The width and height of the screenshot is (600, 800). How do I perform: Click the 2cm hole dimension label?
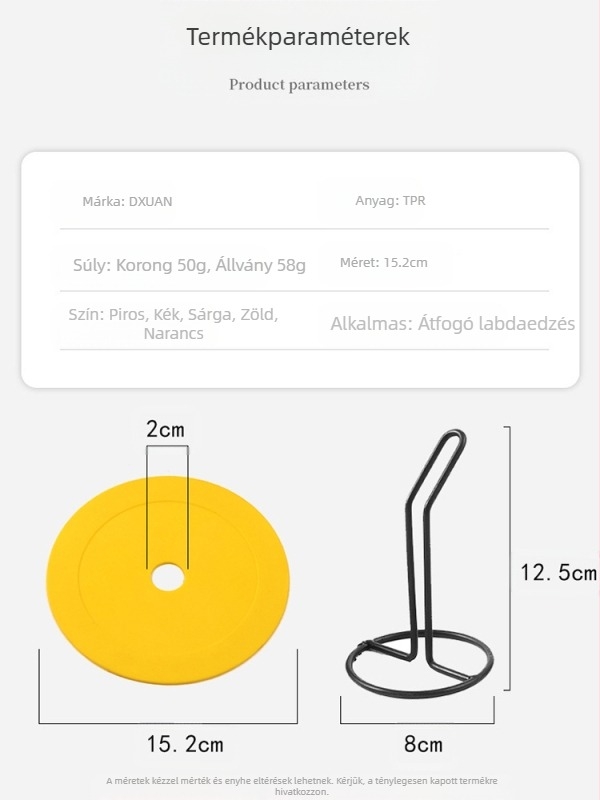[x=166, y=430]
